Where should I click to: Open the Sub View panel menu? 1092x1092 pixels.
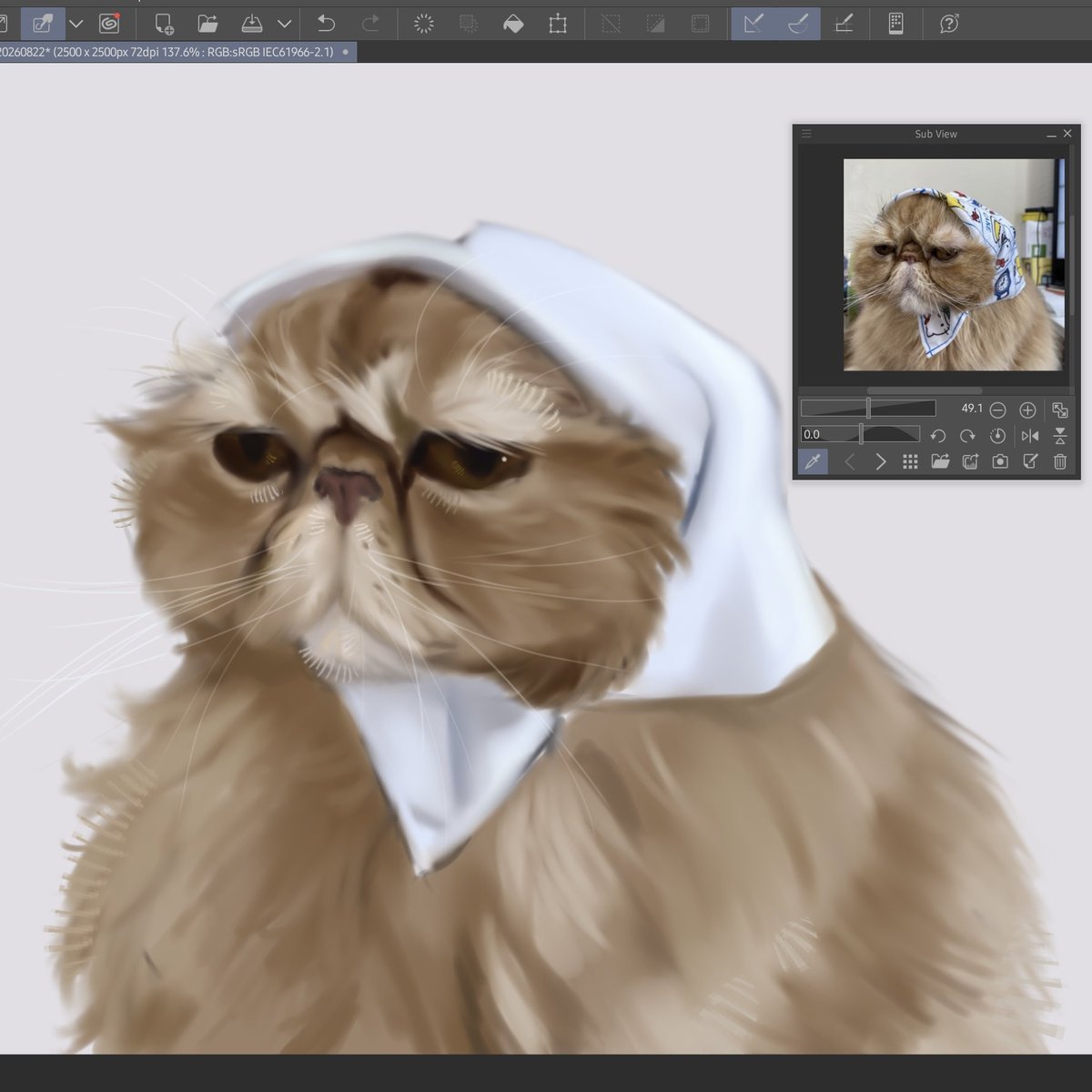point(806,134)
